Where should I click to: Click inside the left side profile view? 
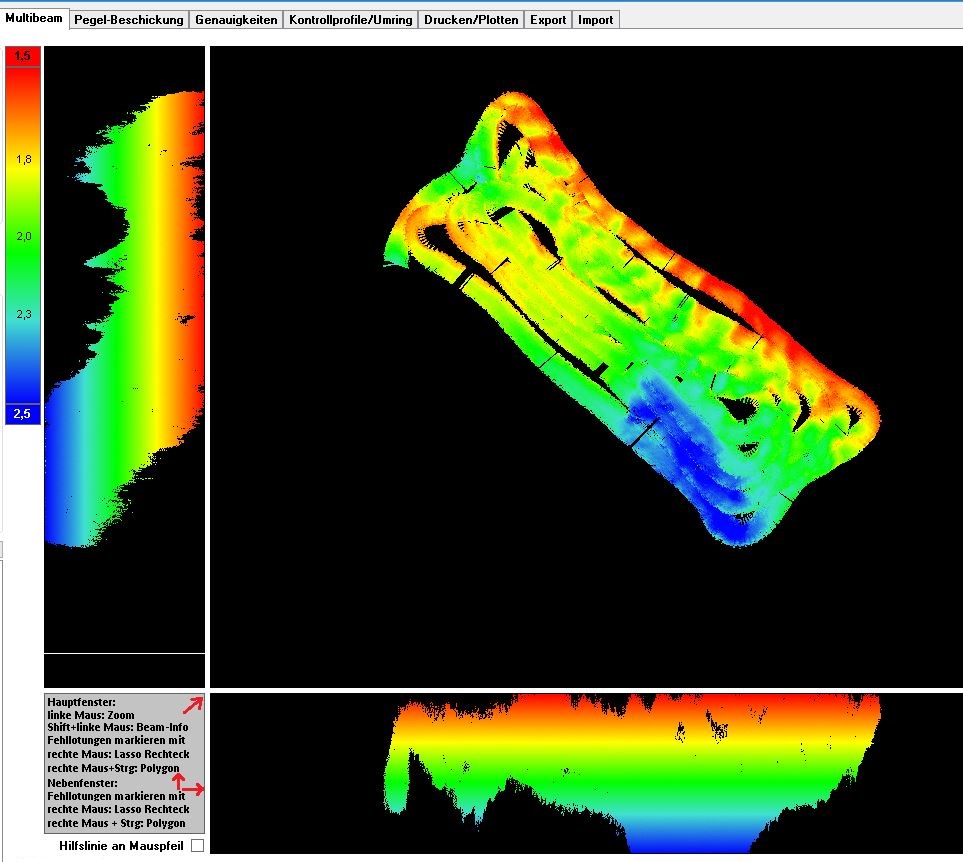pyautogui.click(x=124, y=350)
